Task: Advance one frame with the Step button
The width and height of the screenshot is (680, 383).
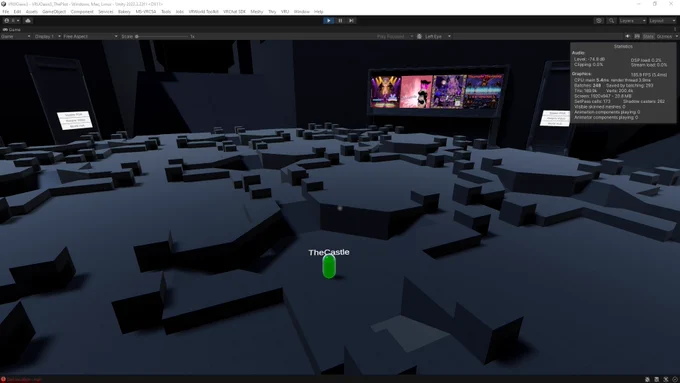Action: tap(351, 20)
